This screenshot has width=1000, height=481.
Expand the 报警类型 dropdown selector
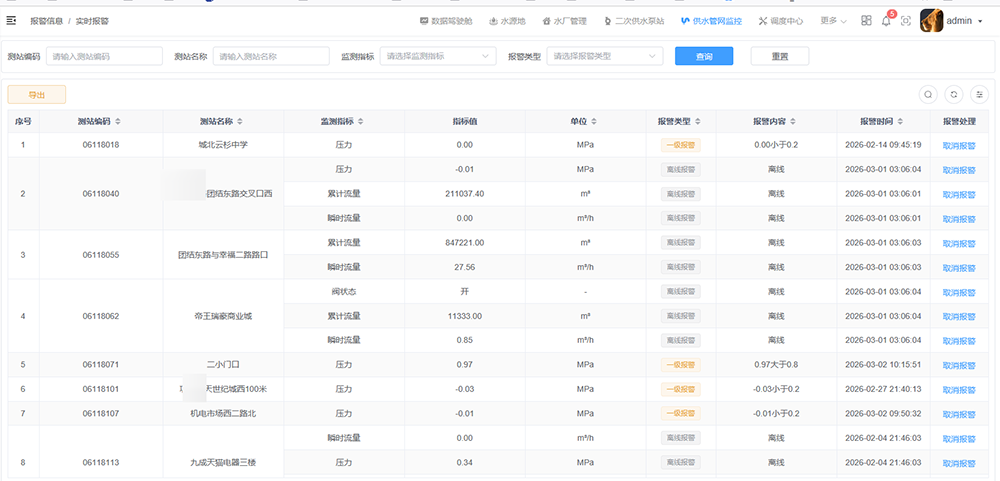(x=604, y=57)
